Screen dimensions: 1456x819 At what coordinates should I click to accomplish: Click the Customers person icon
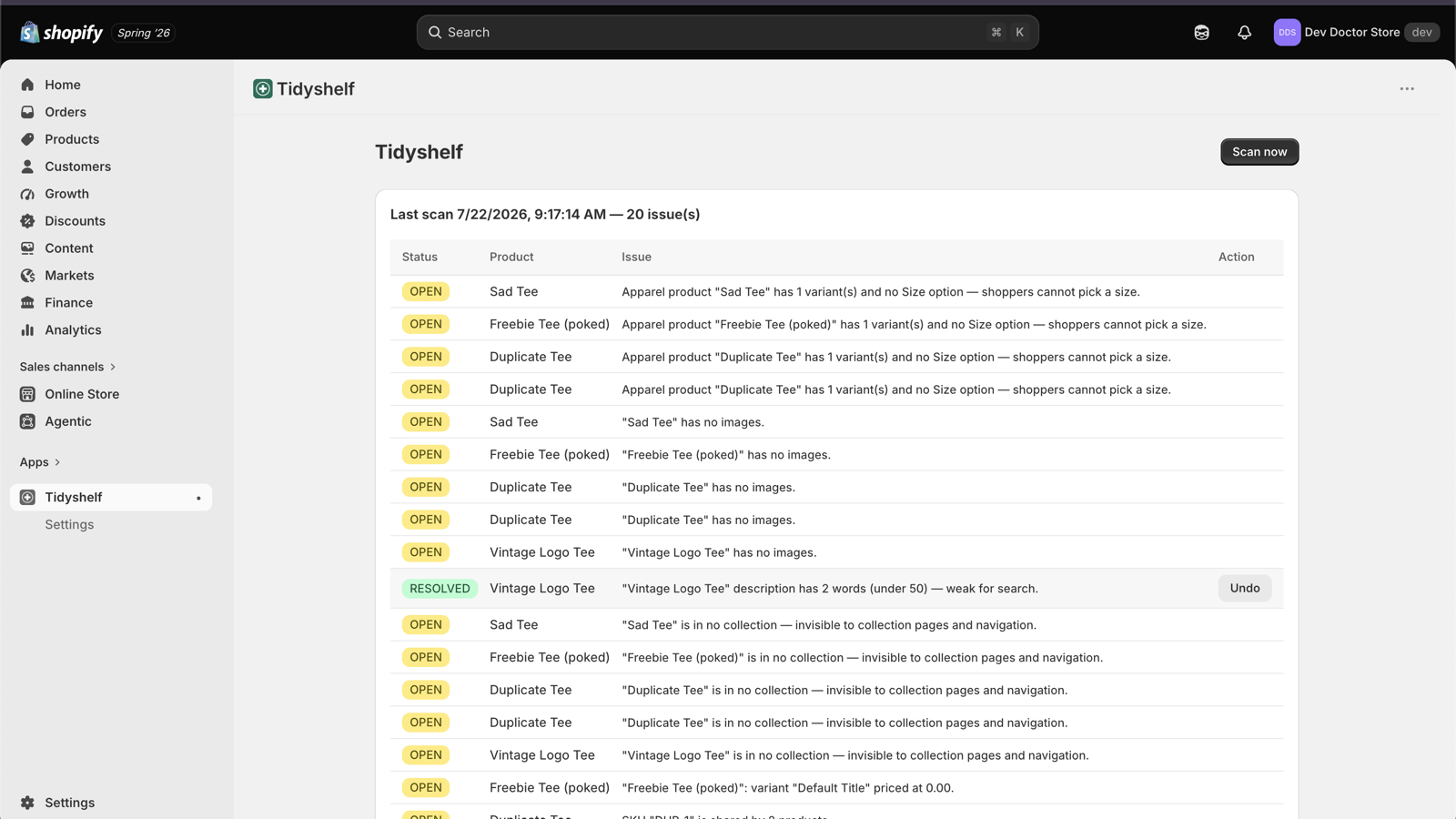(x=27, y=167)
